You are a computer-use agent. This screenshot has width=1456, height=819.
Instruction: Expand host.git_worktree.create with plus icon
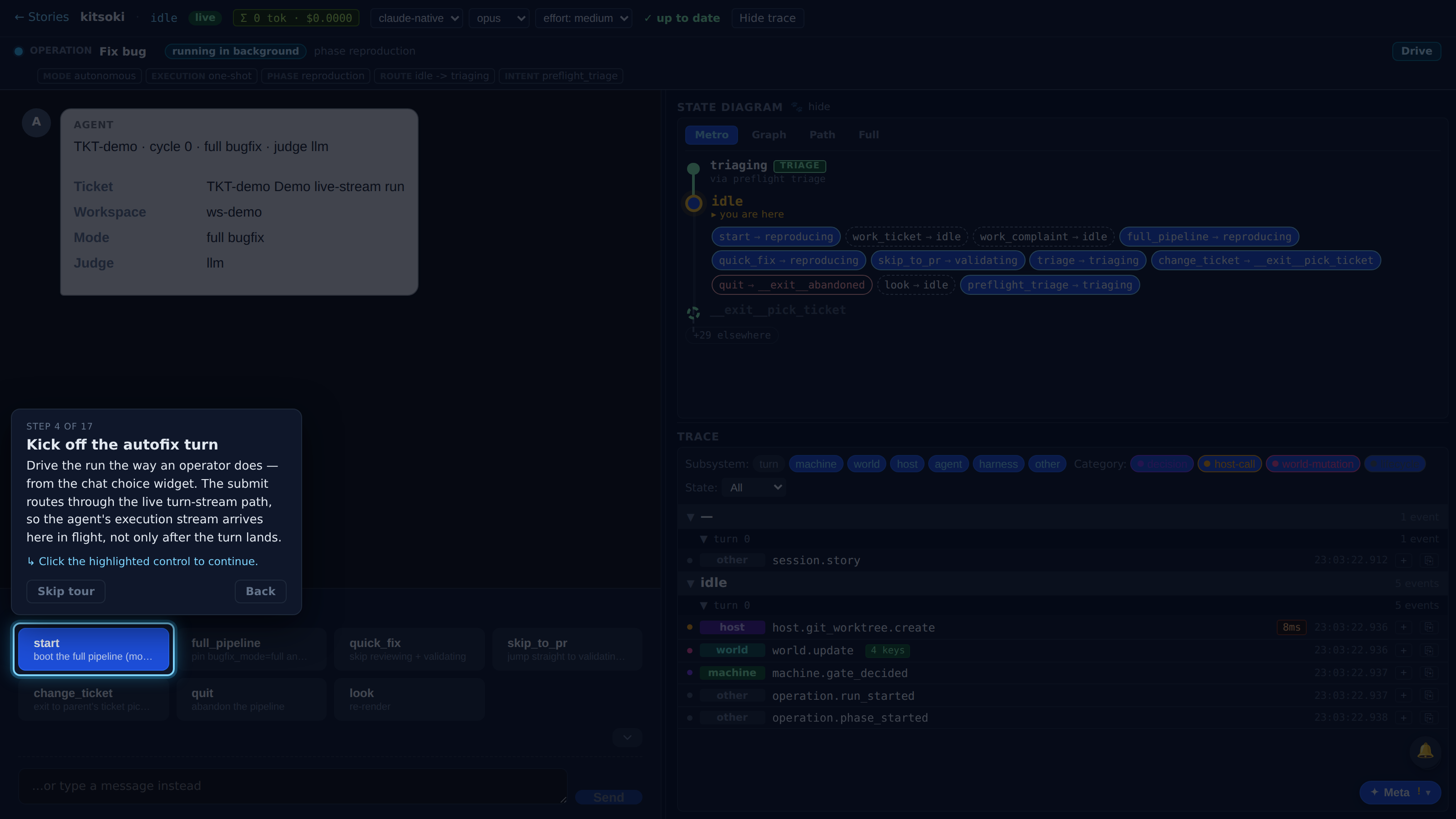tap(1403, 627)
